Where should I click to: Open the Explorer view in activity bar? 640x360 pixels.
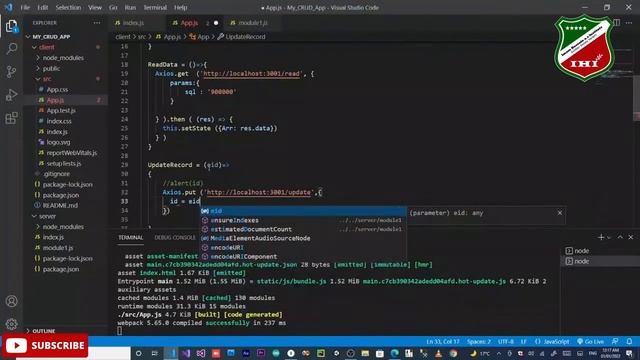[x=11, y=27]
